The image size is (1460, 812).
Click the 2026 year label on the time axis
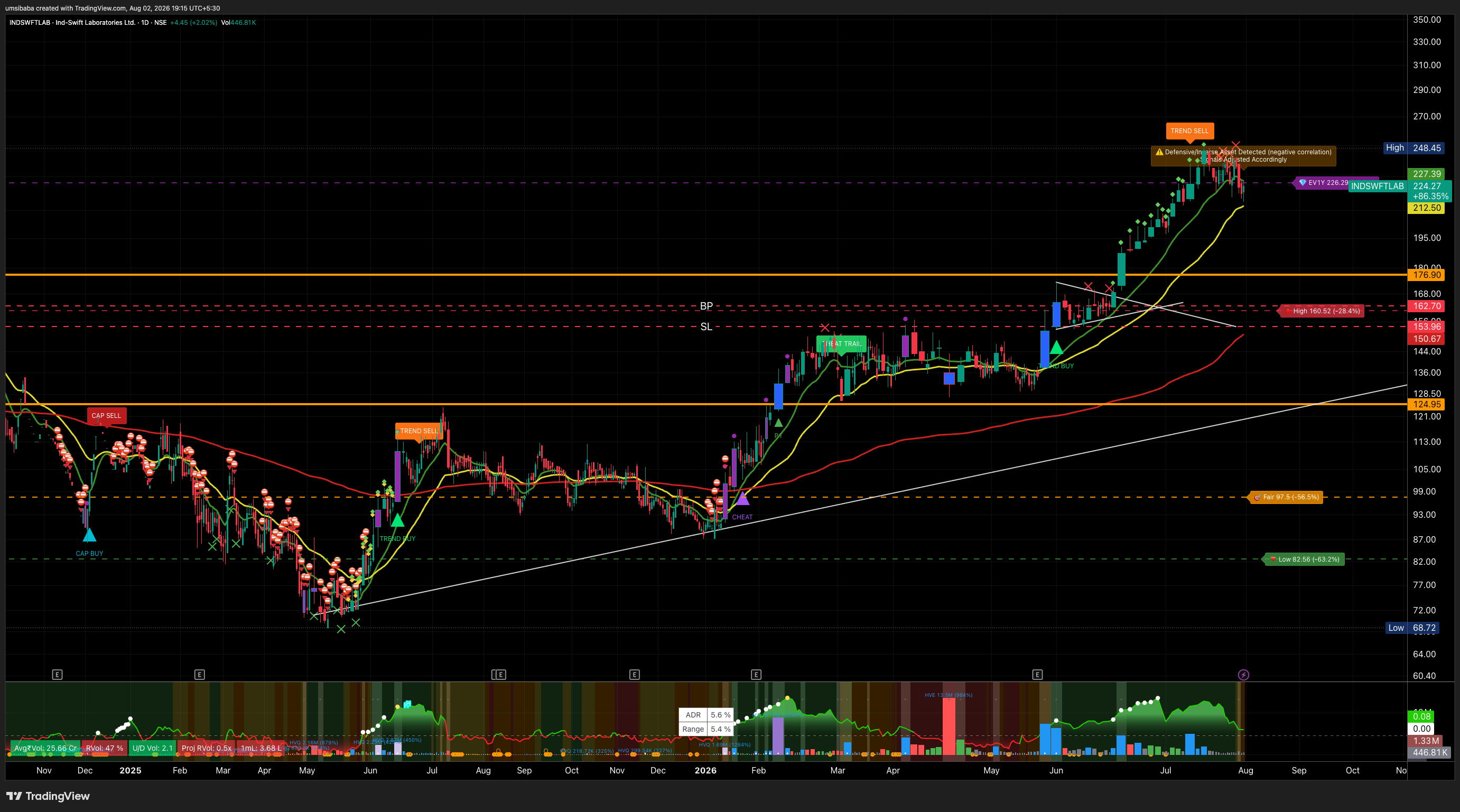[x=705, y=771]
